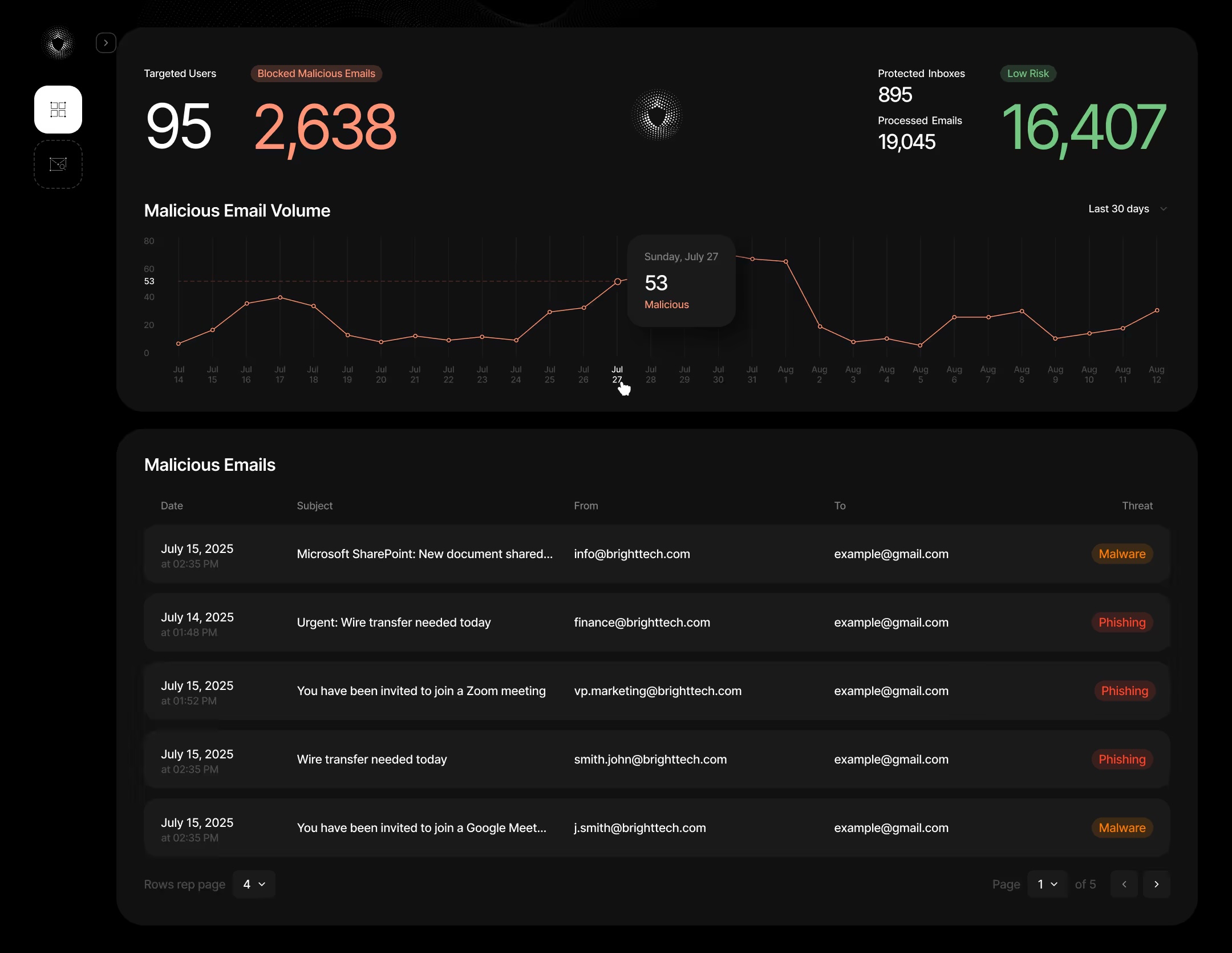Open the Last 30 days range dropdown
1232x953 pixels.
pos(1127,209)
